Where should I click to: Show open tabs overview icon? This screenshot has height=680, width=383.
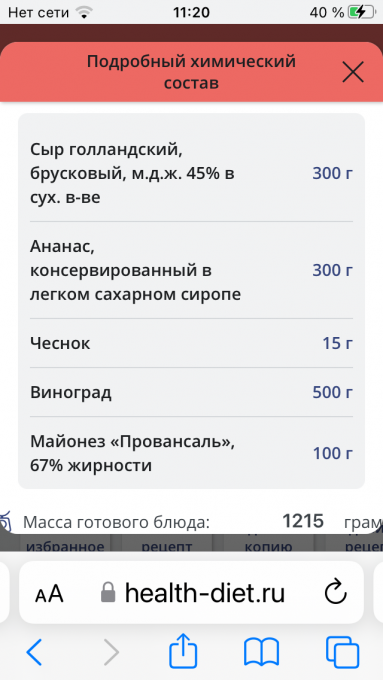pos(343,651)
